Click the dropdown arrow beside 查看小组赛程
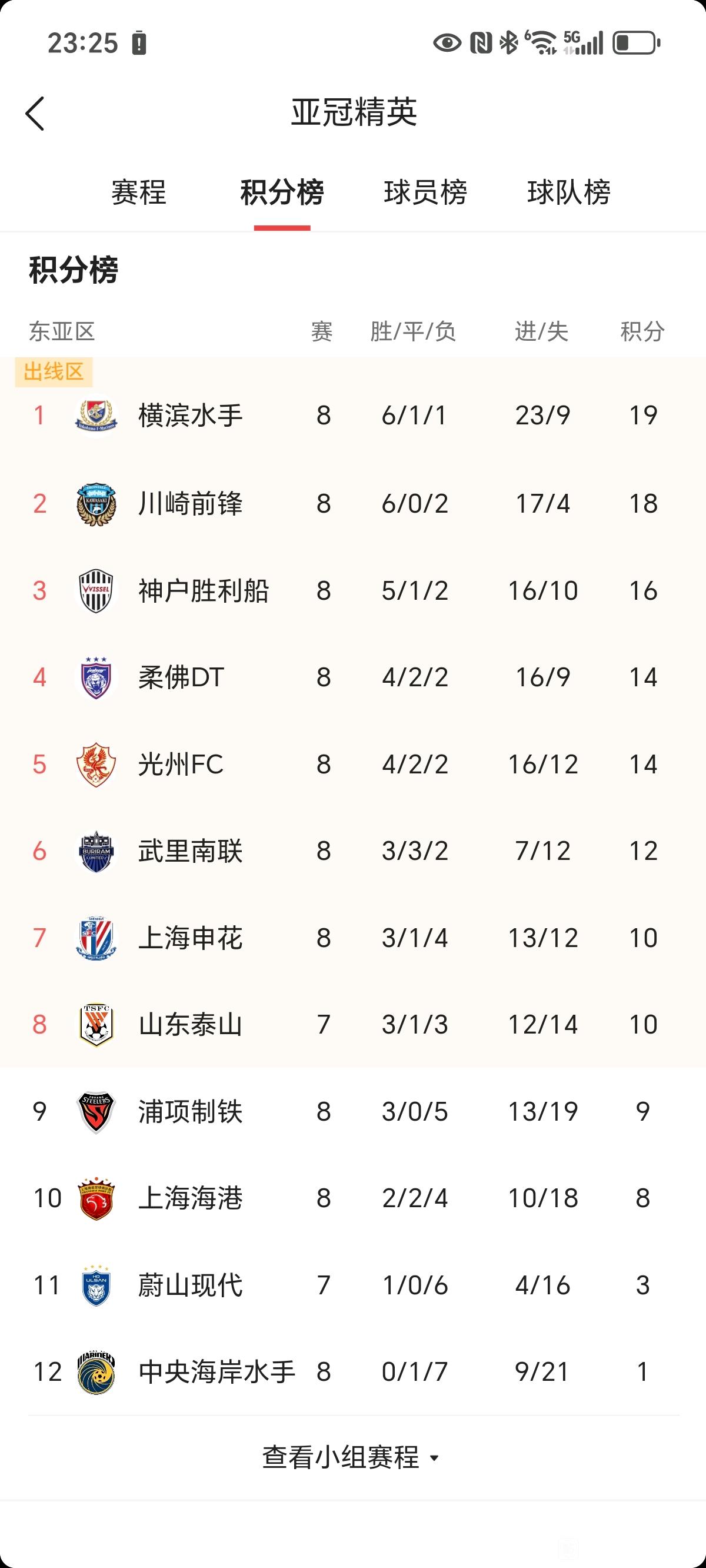Viewport: 706px width, 1568px height. (434, 1459)
